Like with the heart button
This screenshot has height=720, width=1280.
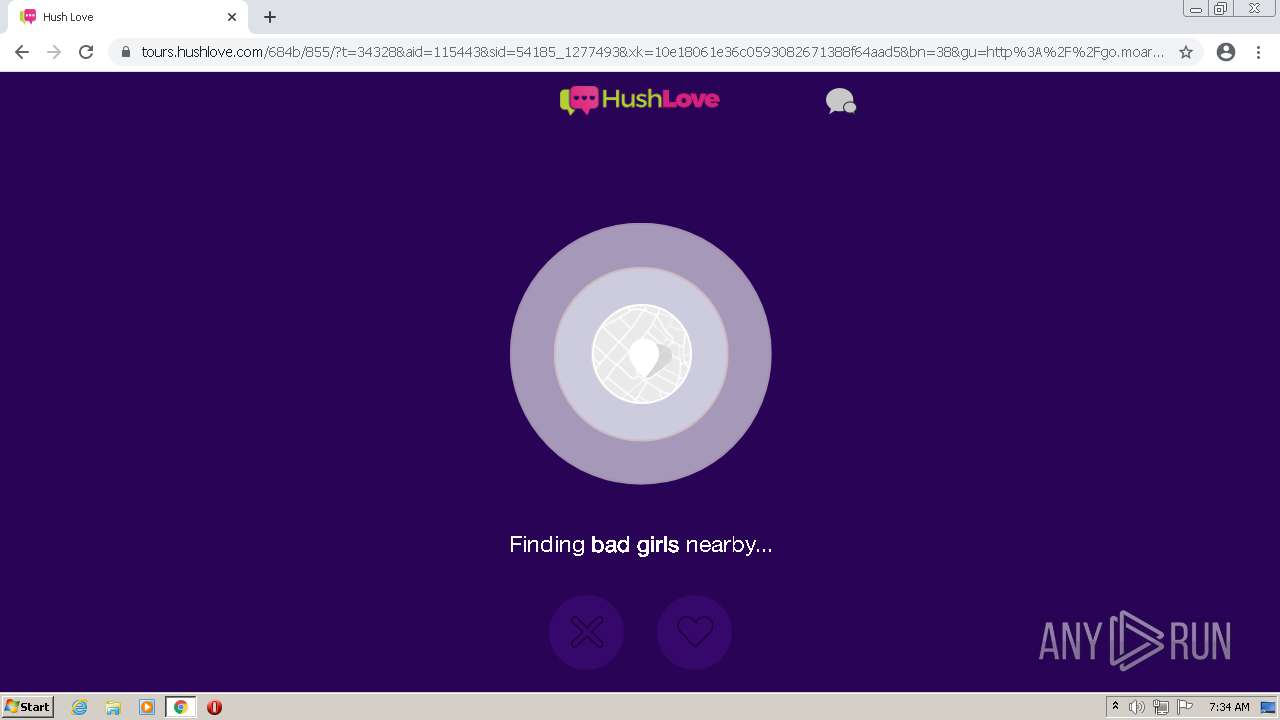(694, 632)
